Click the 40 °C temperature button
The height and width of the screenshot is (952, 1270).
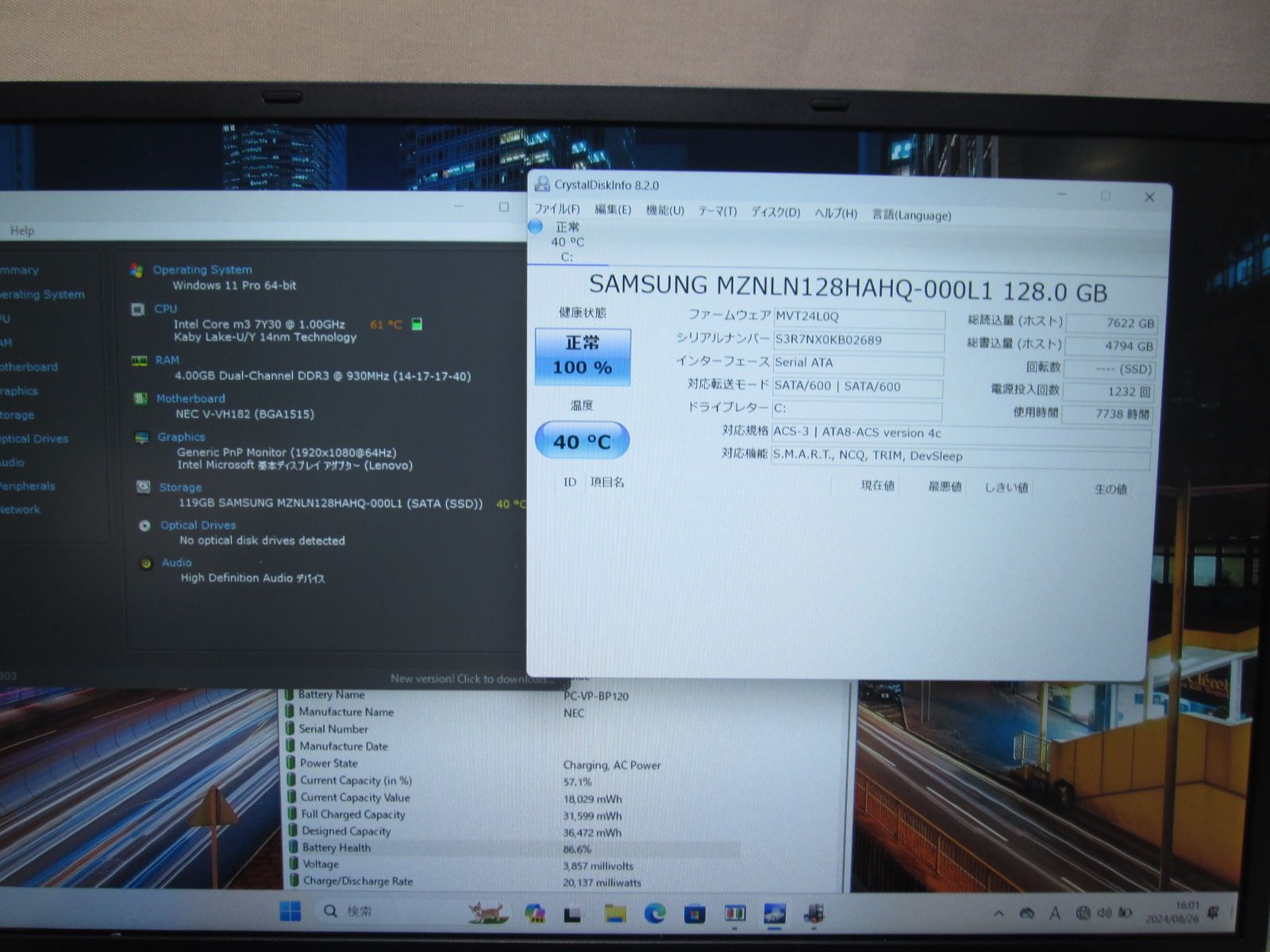pos(582,441)
